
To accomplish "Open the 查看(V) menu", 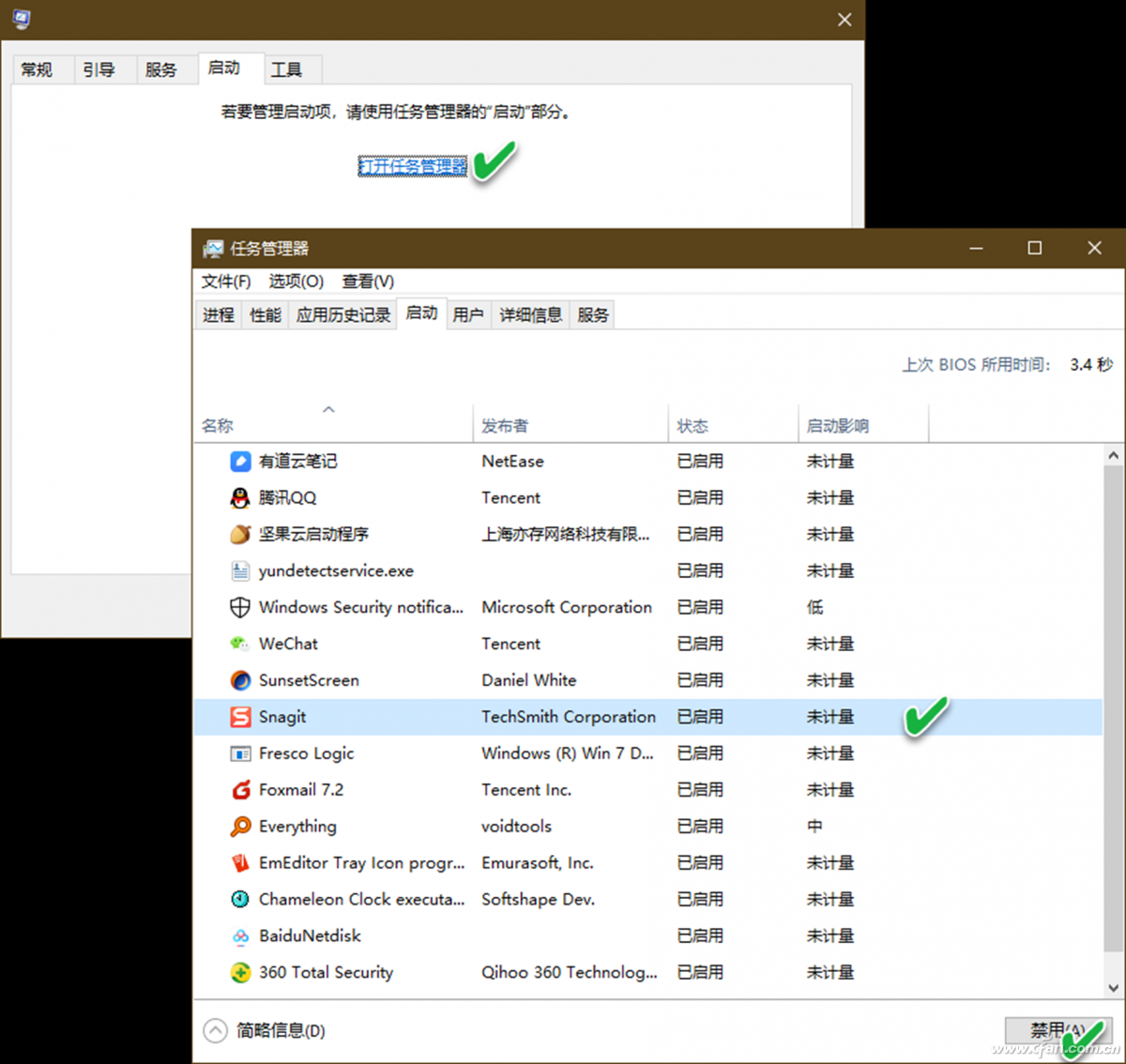I will tap(368, 281).
